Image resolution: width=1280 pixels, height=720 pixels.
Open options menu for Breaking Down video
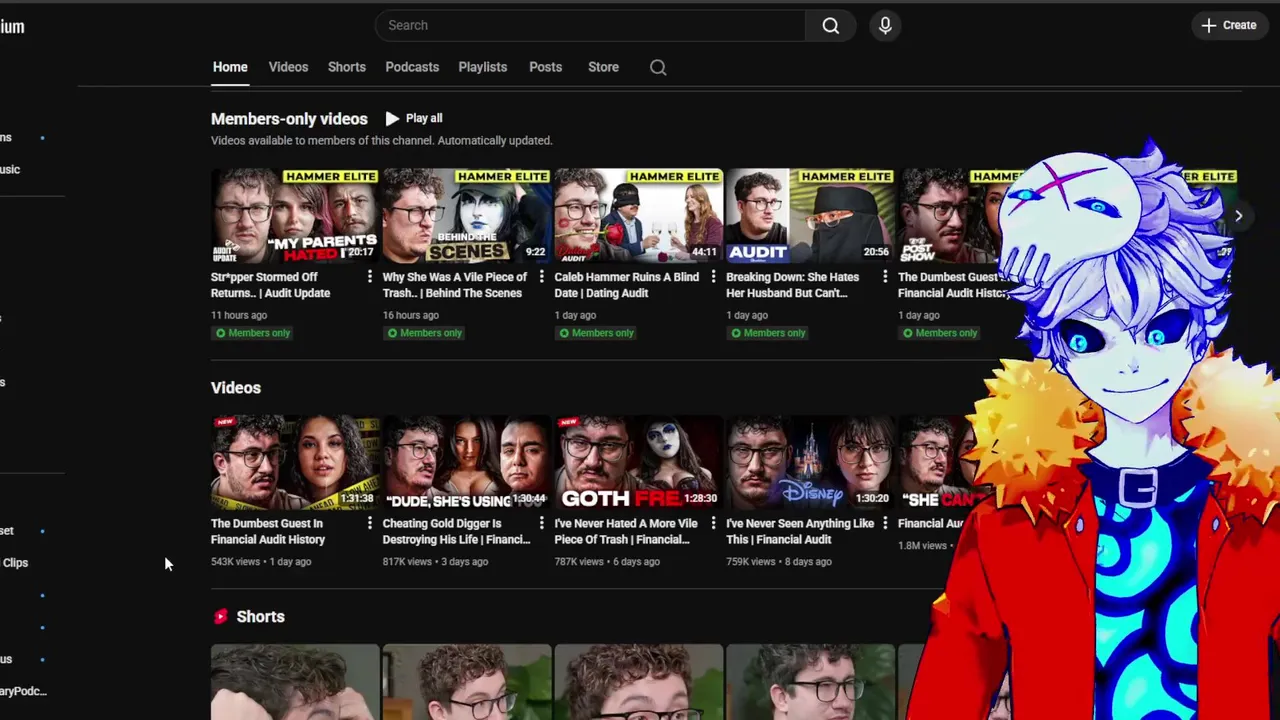885,277
